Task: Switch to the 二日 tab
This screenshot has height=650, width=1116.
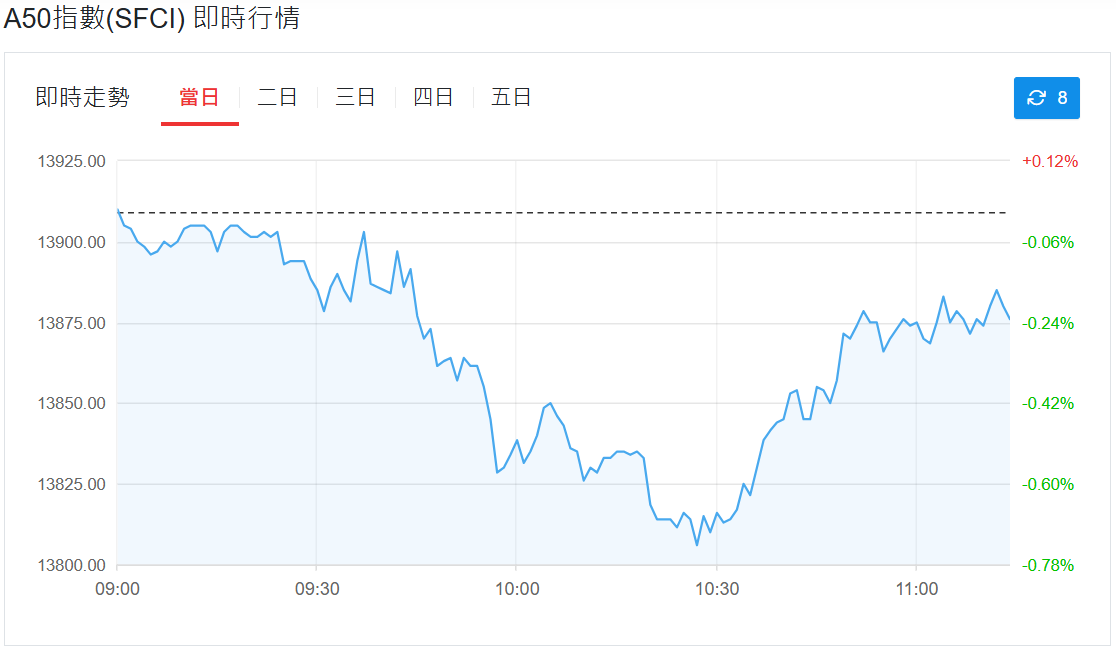Action: pos(278,98)
